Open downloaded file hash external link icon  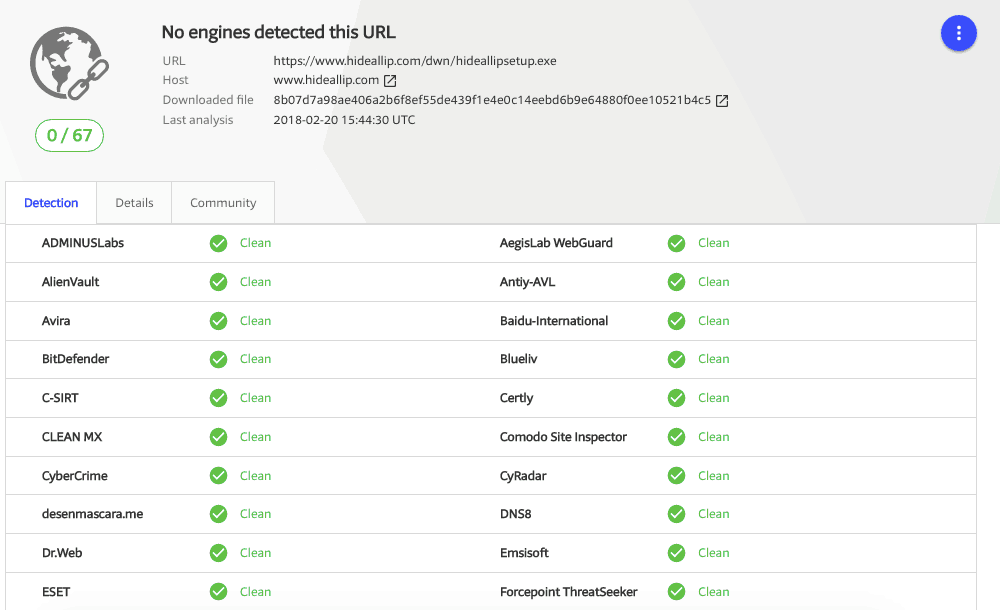pyautogui.click(x=722, y=101)
